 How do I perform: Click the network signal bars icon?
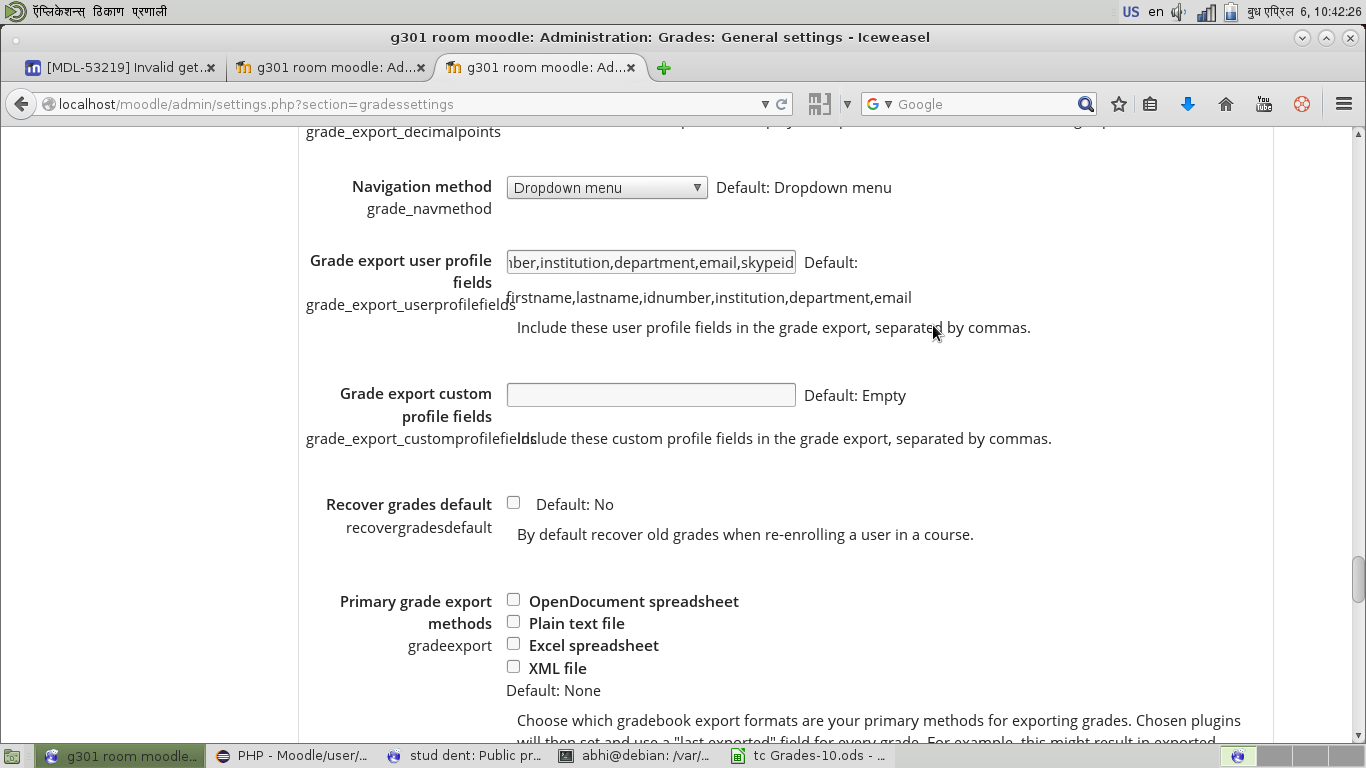click(1207, 12)
